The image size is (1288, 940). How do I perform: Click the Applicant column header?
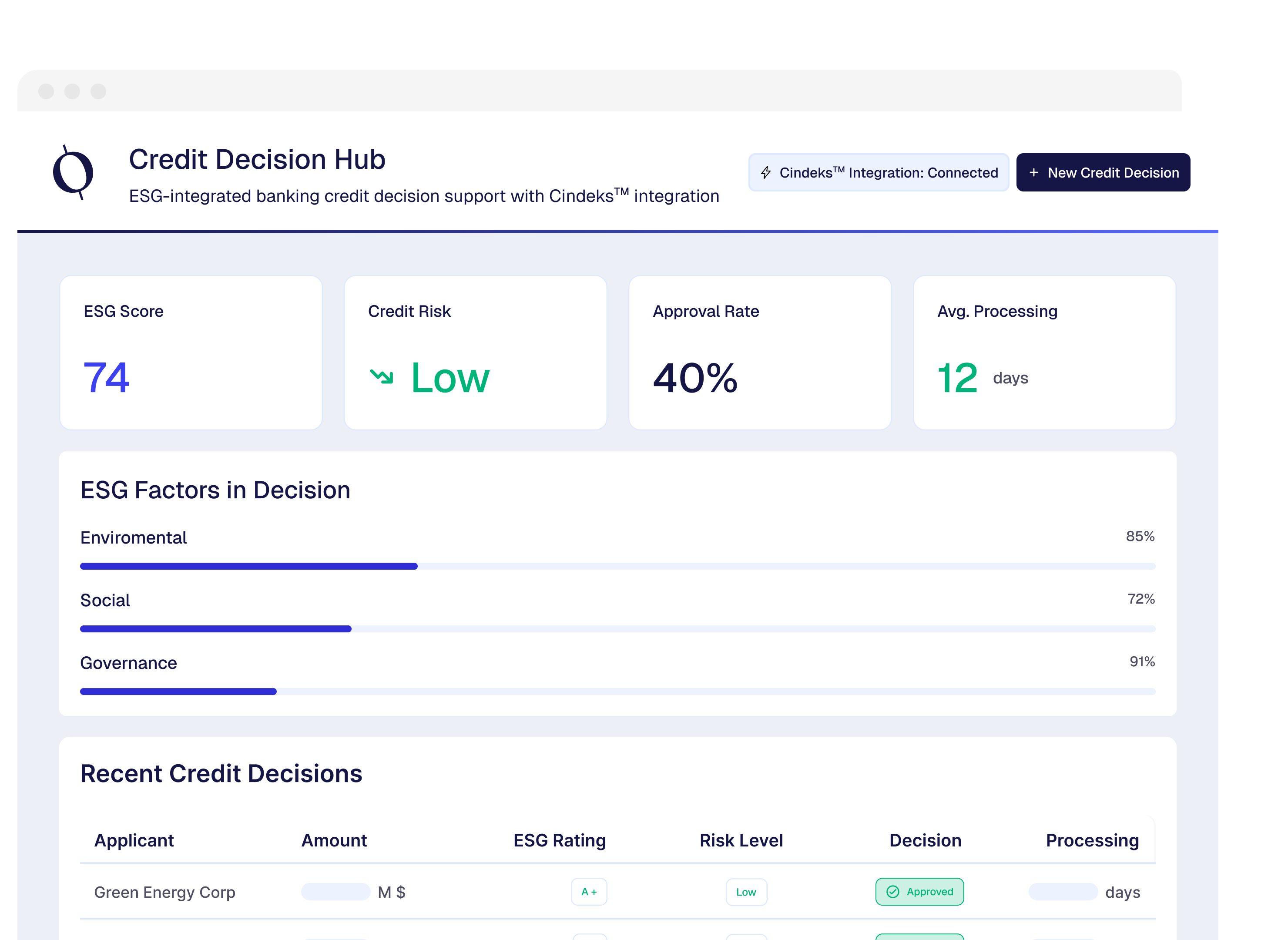tap(134, 840)
